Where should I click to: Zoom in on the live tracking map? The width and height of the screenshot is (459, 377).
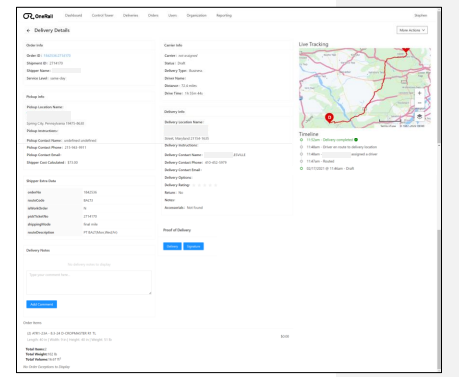[419, 93]
